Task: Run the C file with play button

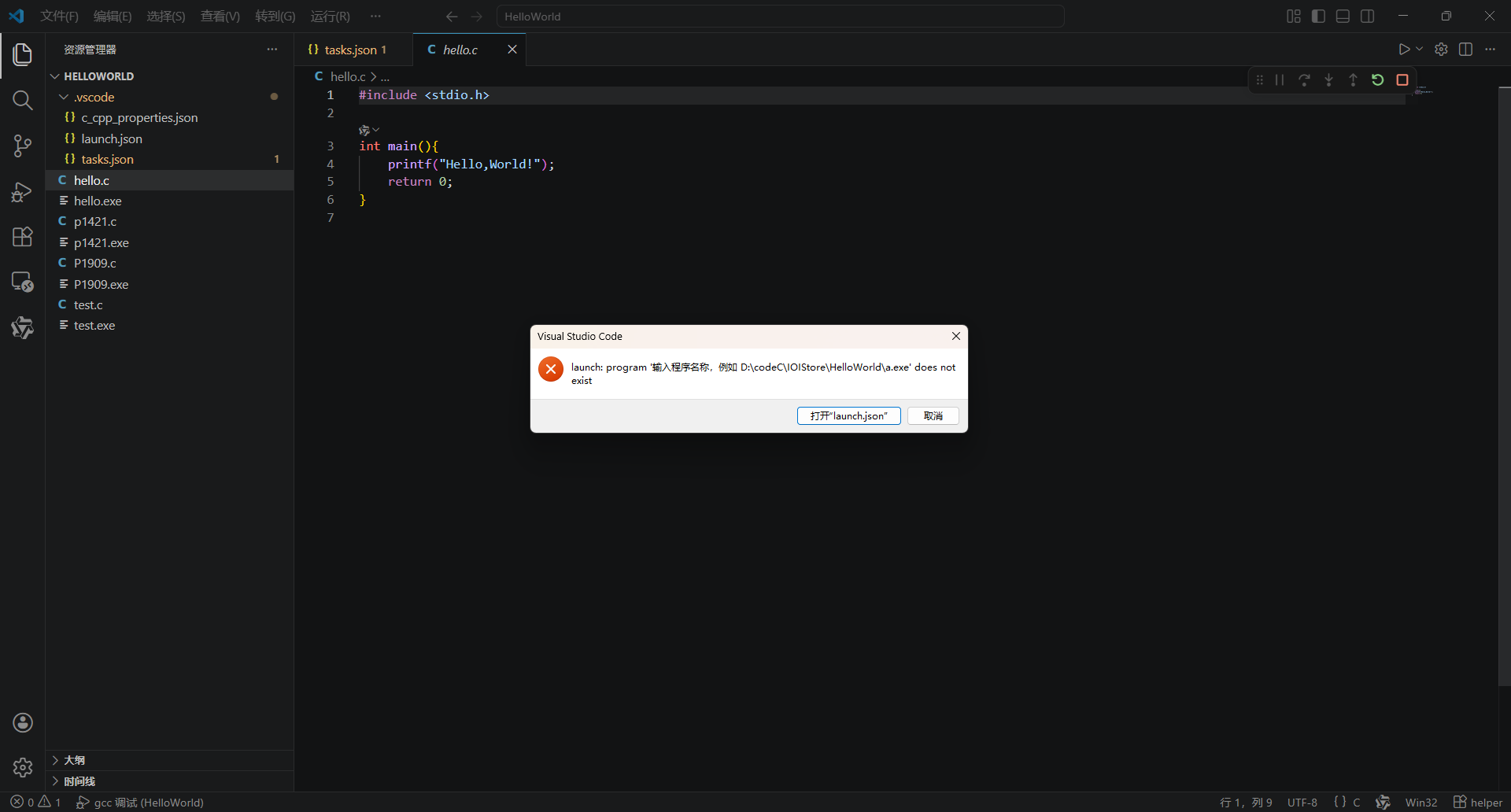Action: coord(1404,50)
